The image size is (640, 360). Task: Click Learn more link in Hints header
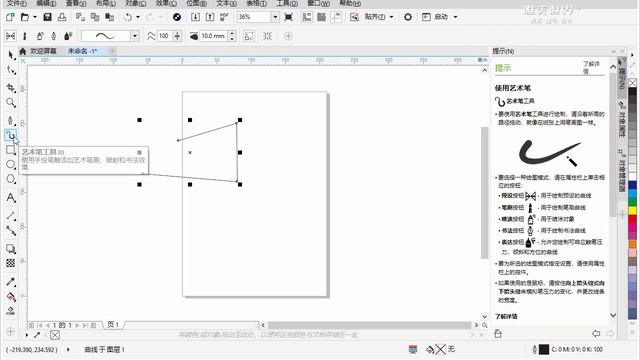point(591,67)
